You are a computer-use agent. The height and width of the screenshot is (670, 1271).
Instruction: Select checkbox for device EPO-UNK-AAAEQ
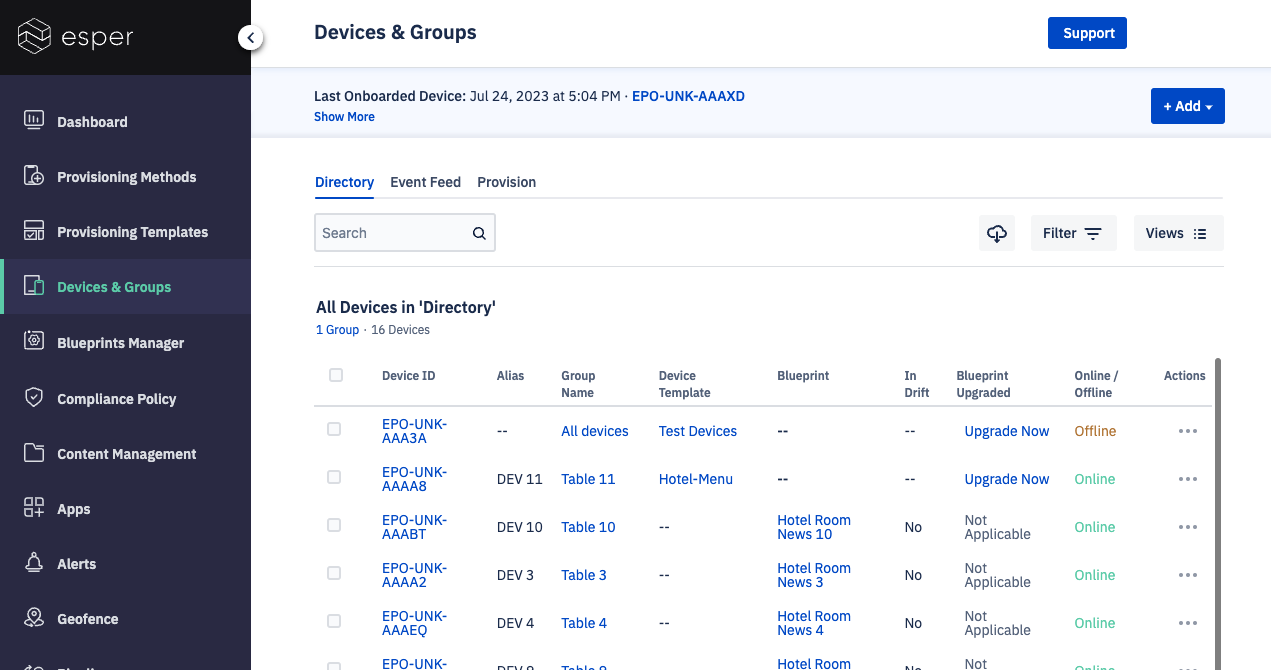pyautogui.click(x=334, y=621)
